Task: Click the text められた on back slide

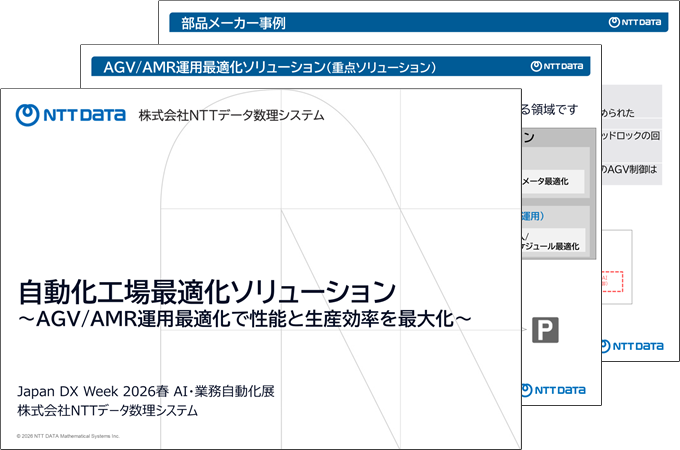Action: pos(618,113)
